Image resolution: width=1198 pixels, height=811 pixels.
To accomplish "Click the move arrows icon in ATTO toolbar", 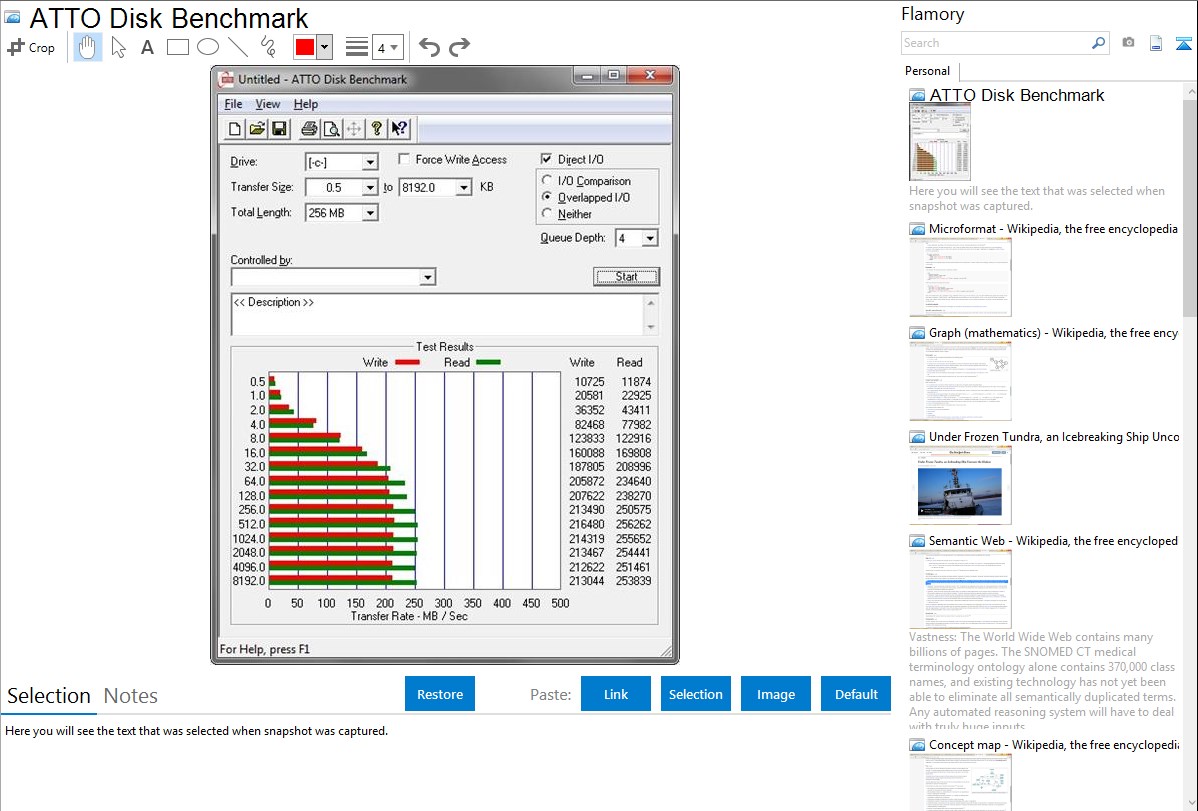I will (x=353, y=128).
